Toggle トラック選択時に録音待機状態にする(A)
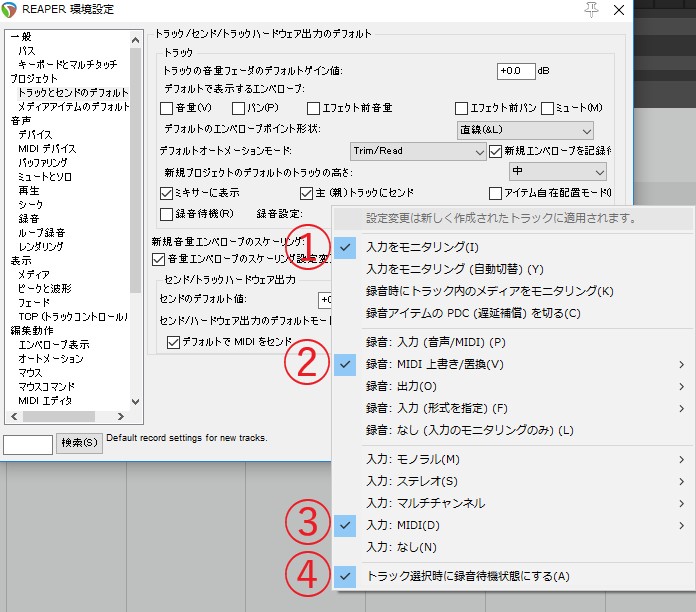The height and width of the screenshot is (612, 696). 514,576
